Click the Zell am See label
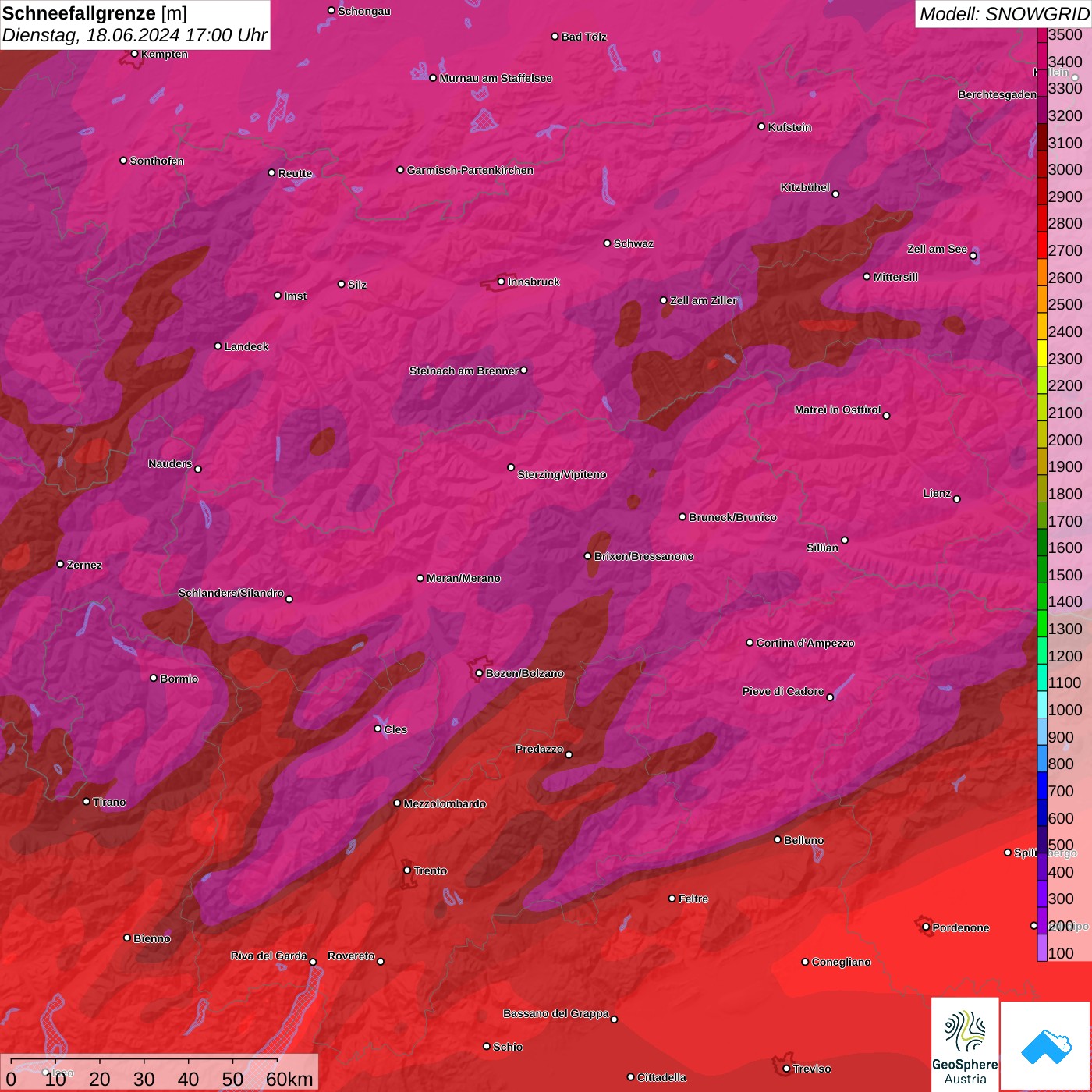Viewport: 1092px width, 1092px height. pyautogui.click(x=937, y=249)
